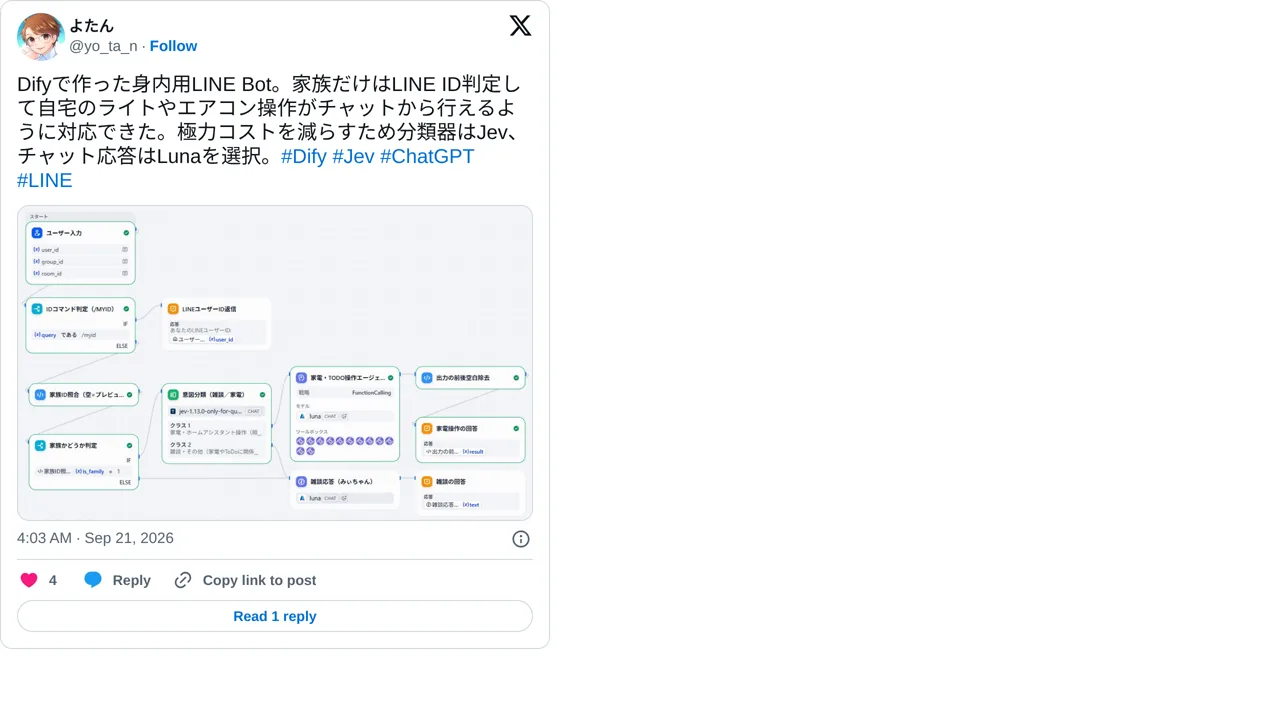Image resolution: width=1280 pixels, height=720 pixels.
Task: Open the #Jev hashtag
Action: (353, 156)
